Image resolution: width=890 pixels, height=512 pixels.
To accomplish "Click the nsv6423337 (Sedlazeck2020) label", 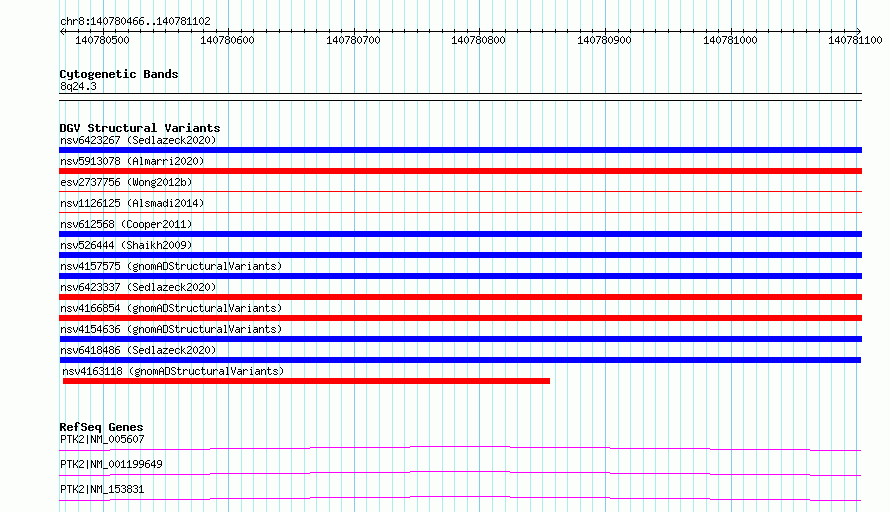I will click(x=138, y=287).
